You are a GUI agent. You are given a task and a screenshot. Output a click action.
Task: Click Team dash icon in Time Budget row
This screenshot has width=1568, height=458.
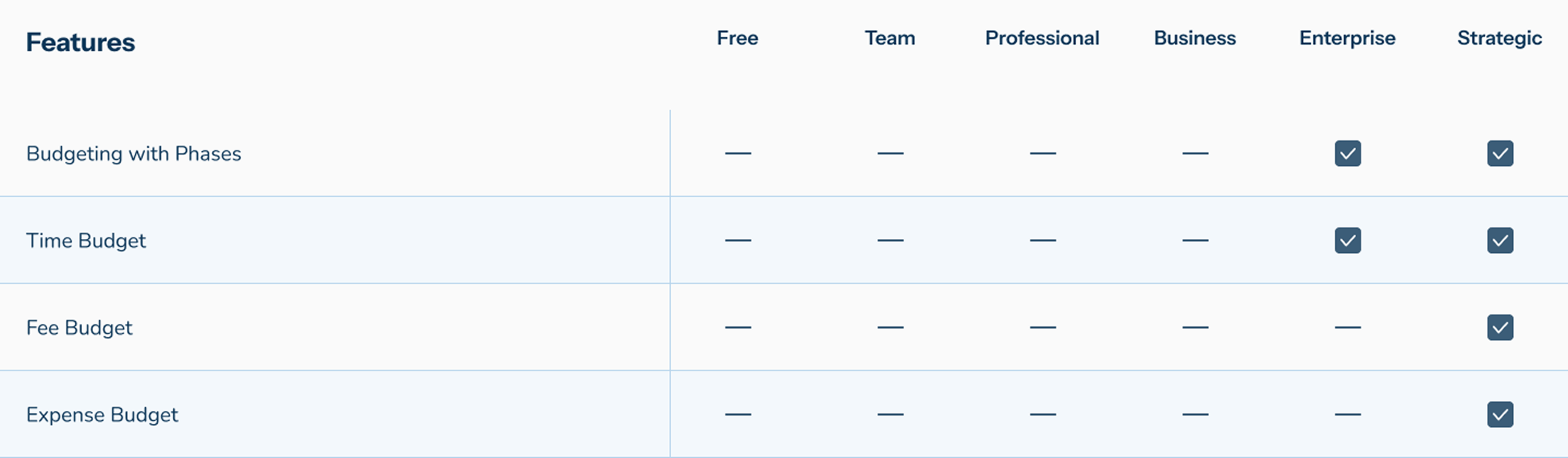[x=891, y=240]
